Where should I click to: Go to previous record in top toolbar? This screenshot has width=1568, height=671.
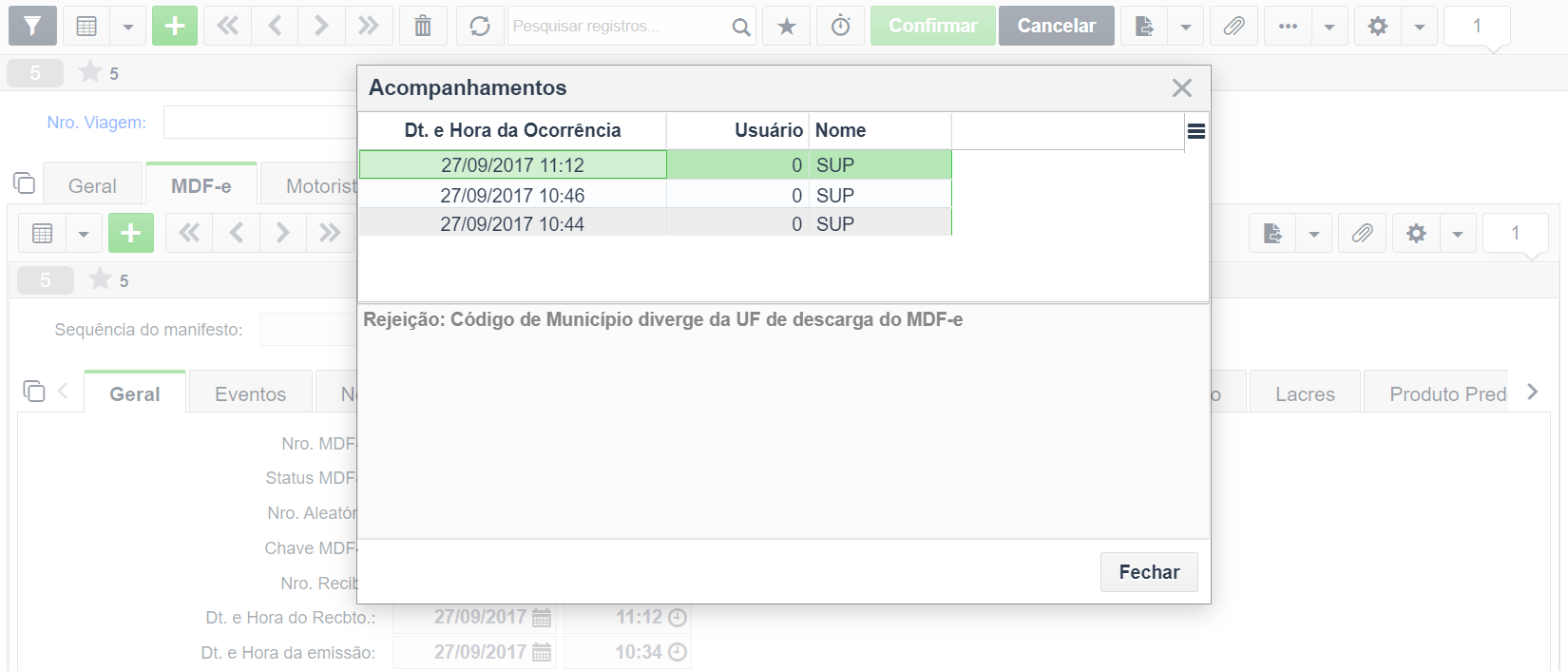click(275, 26)
